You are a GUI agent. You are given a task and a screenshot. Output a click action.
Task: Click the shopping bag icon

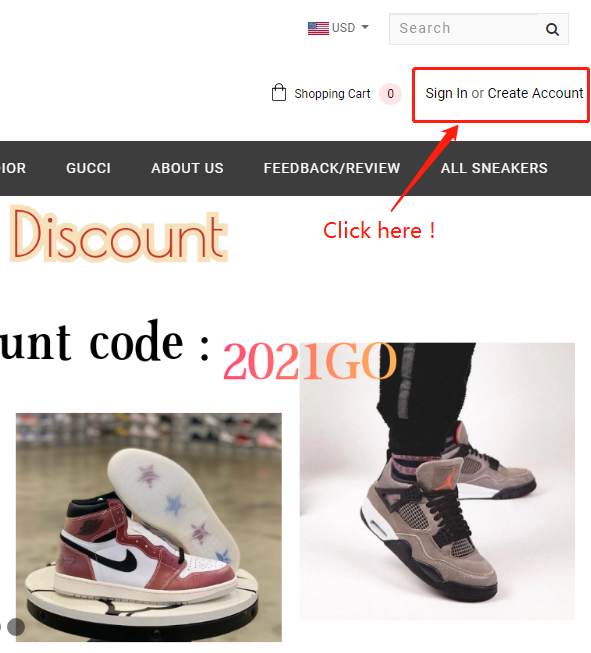click(x=279, y=92)
